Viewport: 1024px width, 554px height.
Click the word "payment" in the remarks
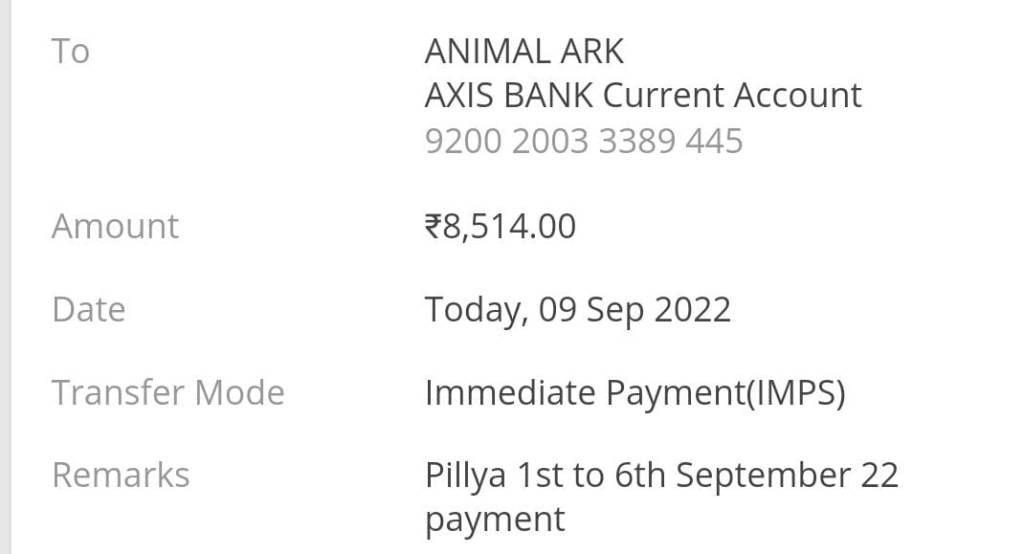click(495, 520)
